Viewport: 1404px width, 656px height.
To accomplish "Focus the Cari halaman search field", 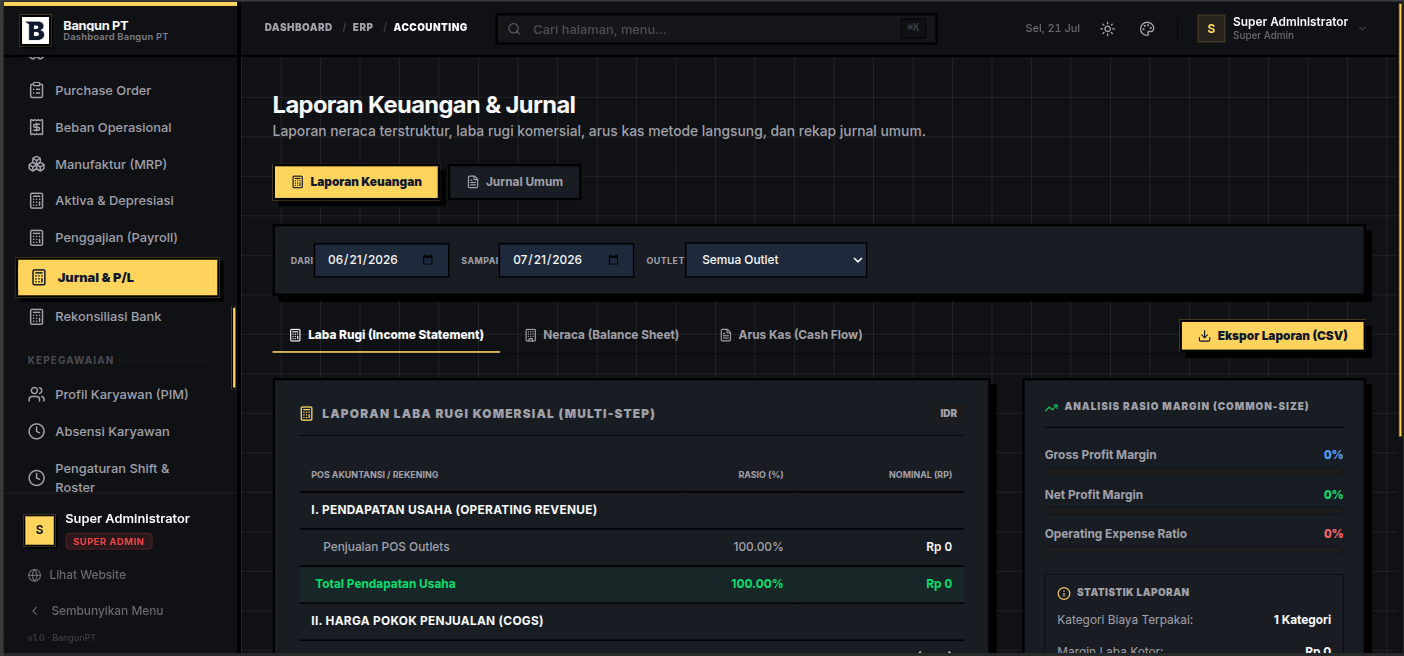I will tap(715, 29).
